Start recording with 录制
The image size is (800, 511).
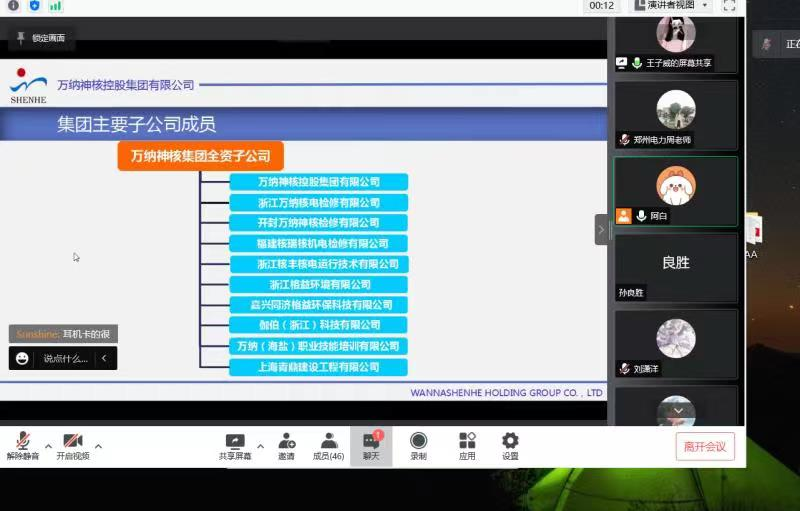click(418, 446)
